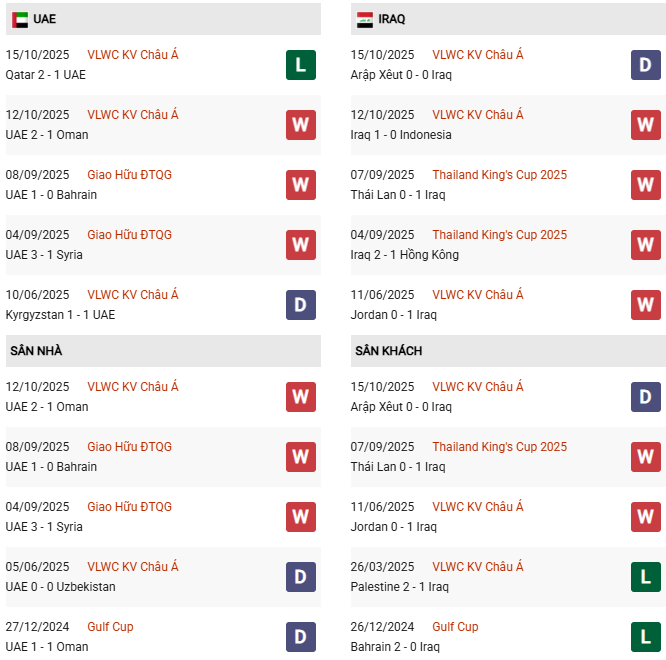This screenshot has width=666, height=660.
Task: Click the Iraq flag icon
Action: [364, 19]
